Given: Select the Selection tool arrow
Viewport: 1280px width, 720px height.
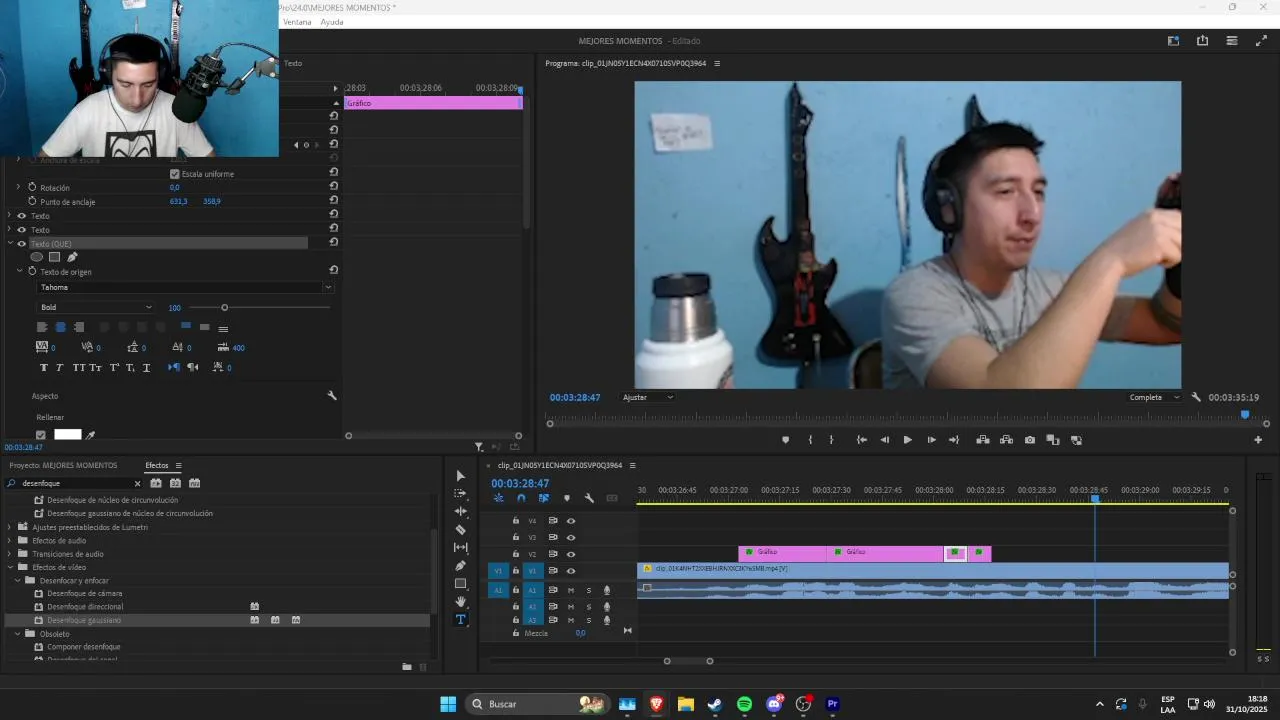Looking at the screenshot, I should point(460,476).
